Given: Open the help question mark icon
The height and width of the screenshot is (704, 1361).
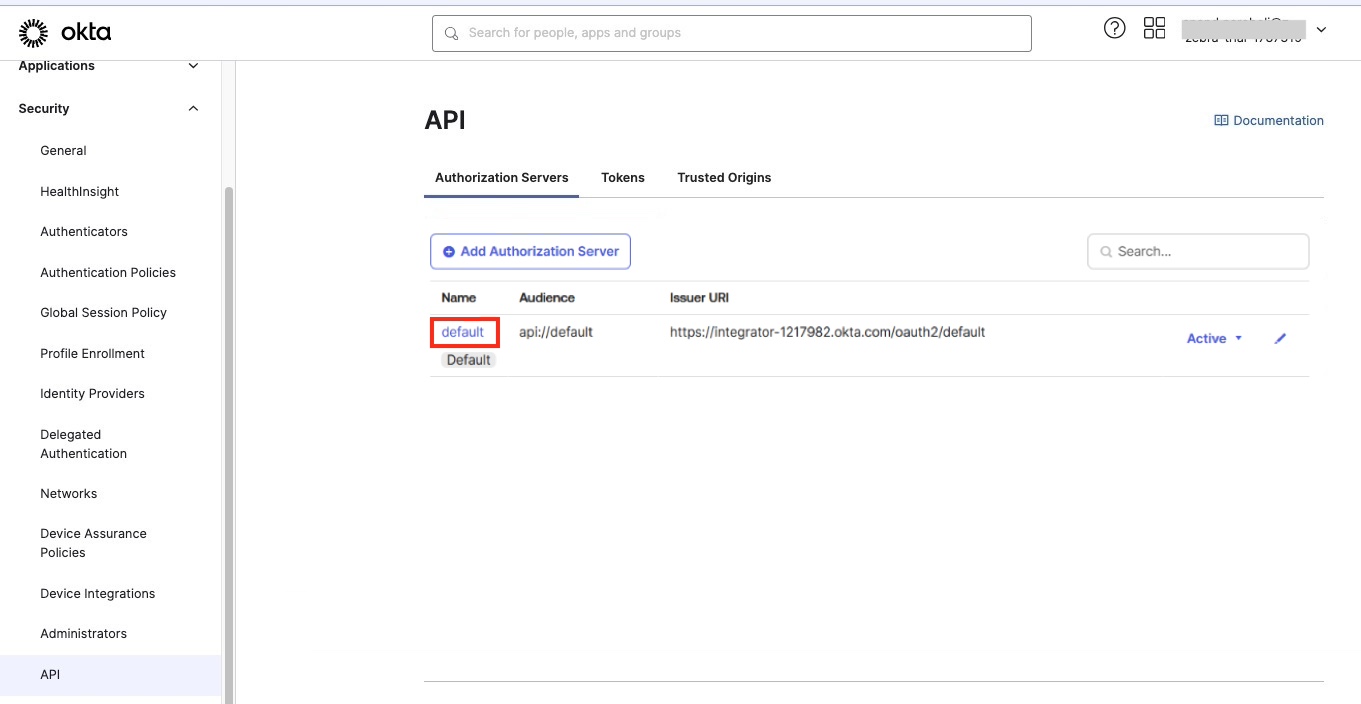Looking at the screenshot, I should (x=1114, y=28).
